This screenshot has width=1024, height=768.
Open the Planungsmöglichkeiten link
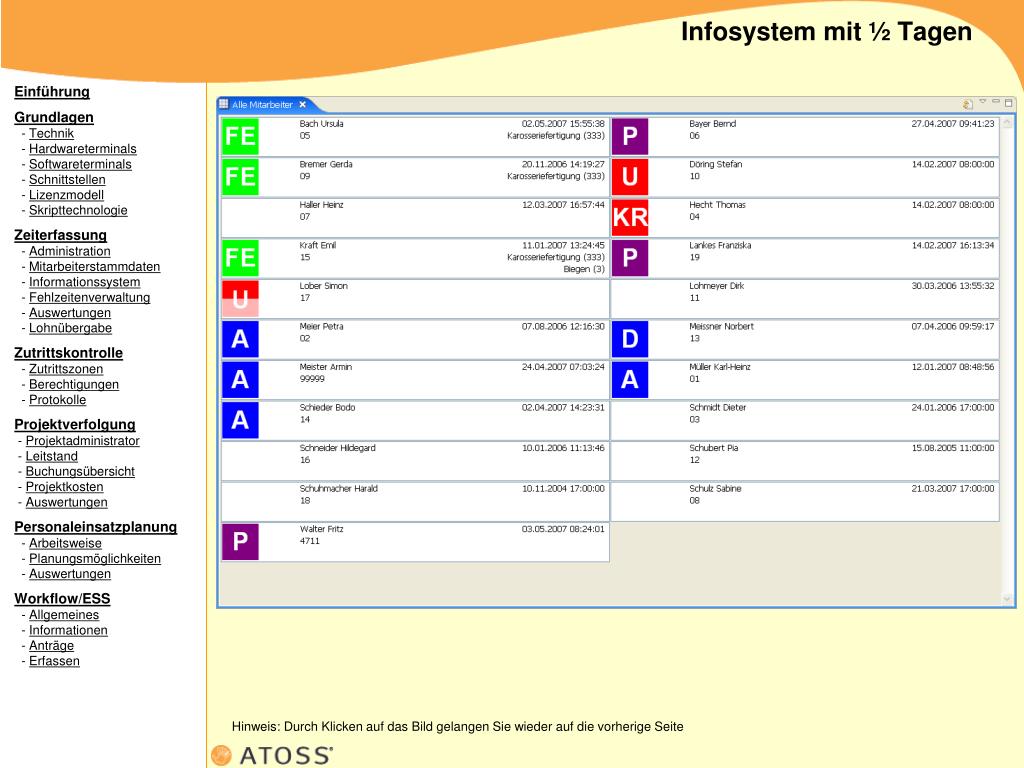(x=95, y=558)
